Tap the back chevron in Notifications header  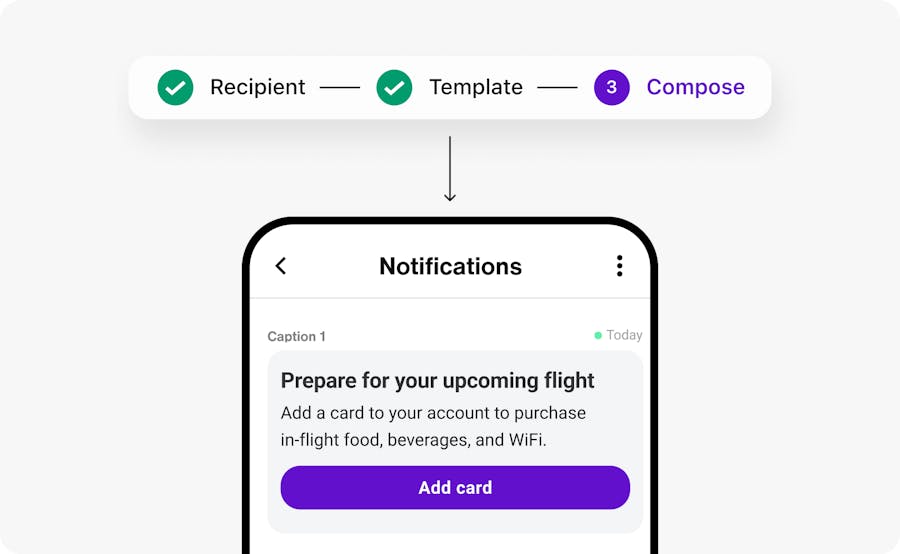[281, 266]
